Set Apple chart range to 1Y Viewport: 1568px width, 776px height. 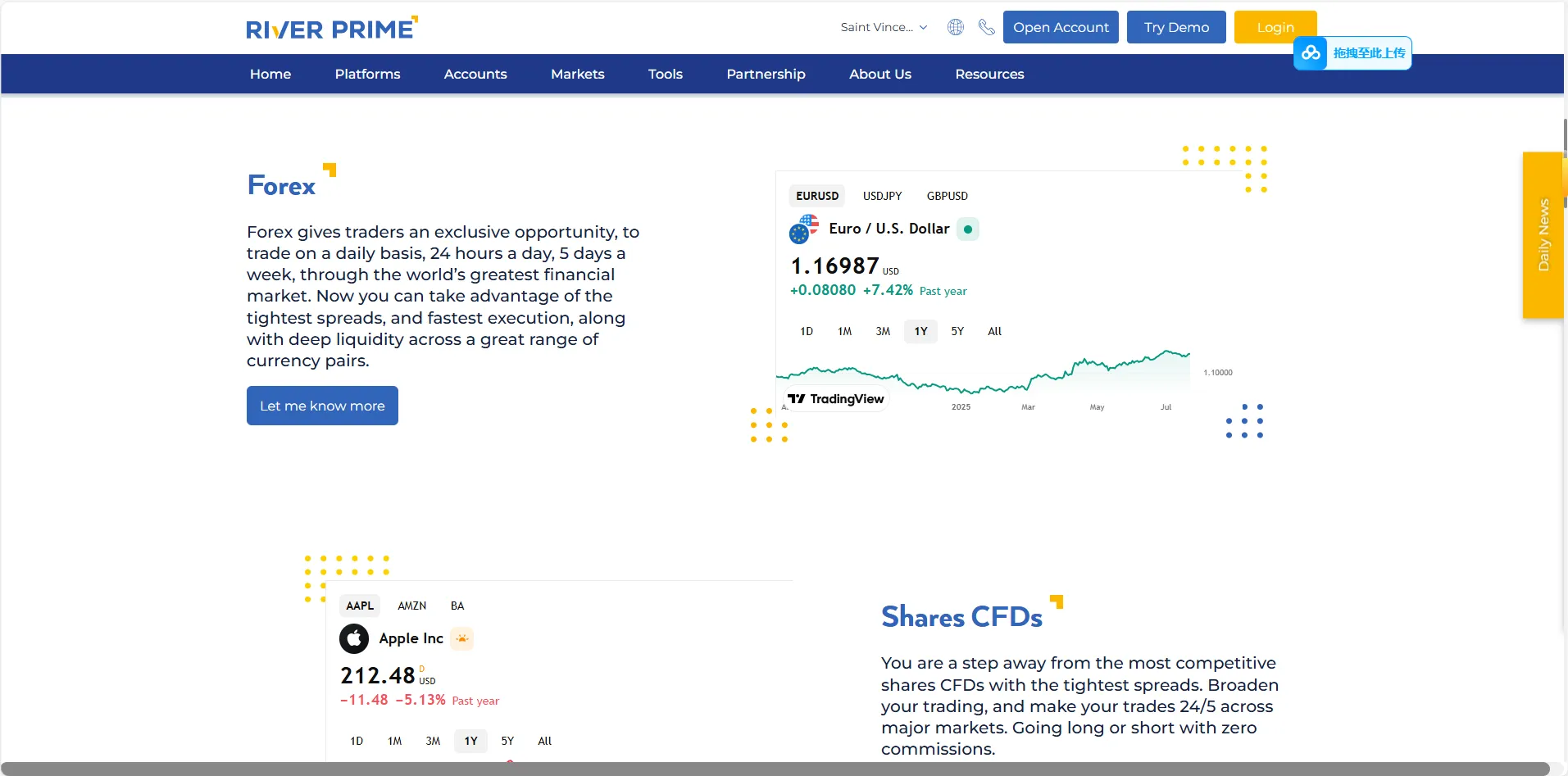(x=470, y=741)
